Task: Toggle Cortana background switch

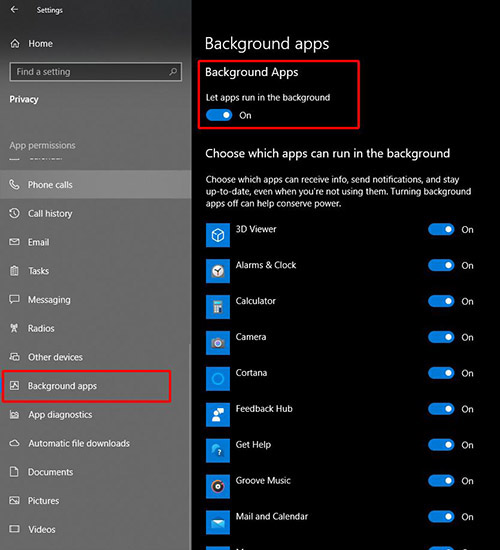Action: 441,373
